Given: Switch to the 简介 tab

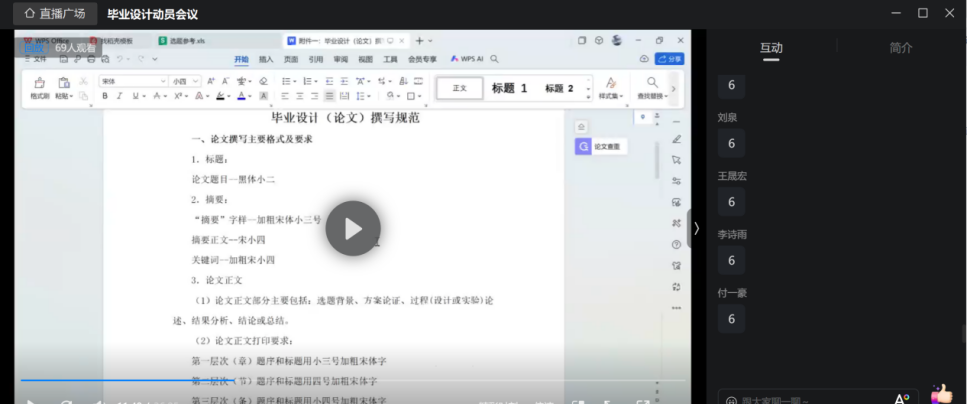Looking at the screenshot, I should point(900,48).
